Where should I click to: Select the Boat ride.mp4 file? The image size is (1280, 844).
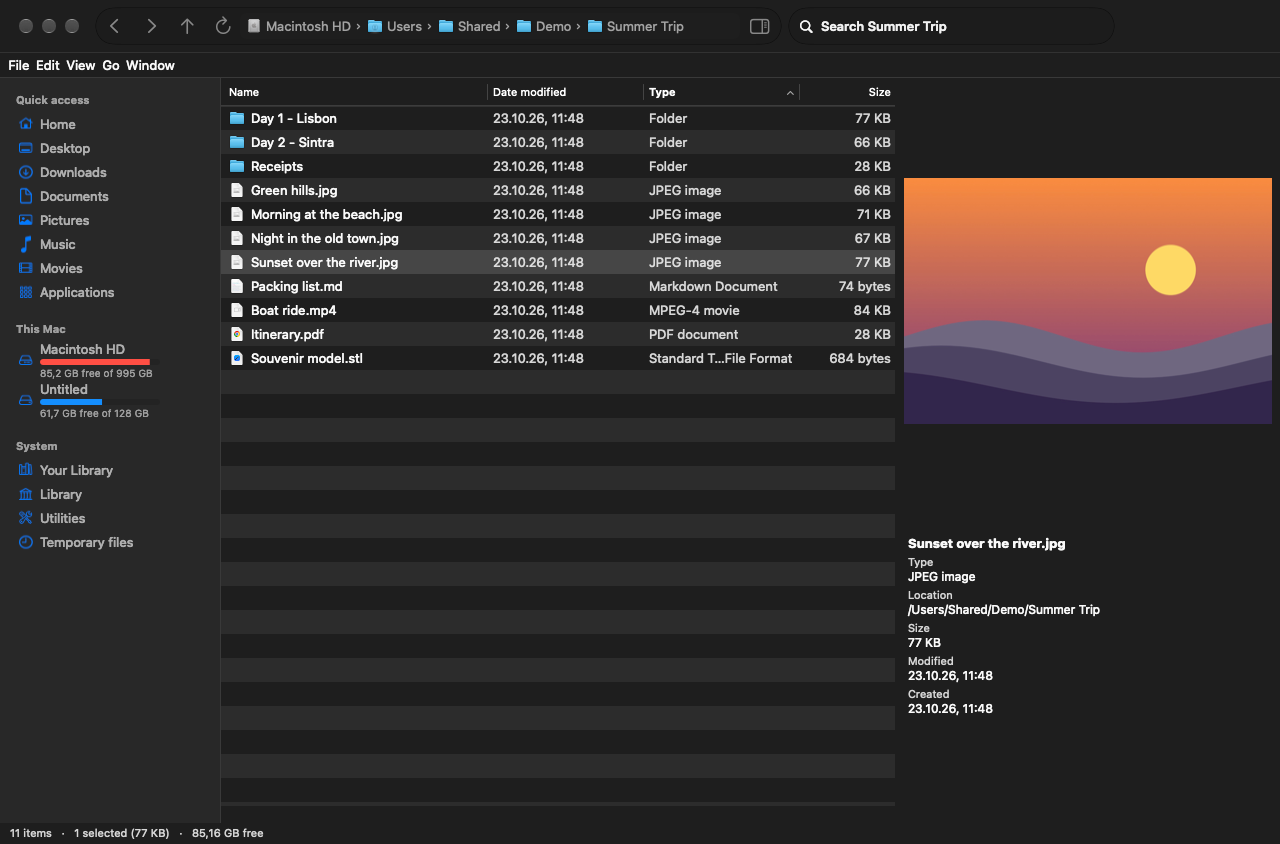click(x=558, y=310)
